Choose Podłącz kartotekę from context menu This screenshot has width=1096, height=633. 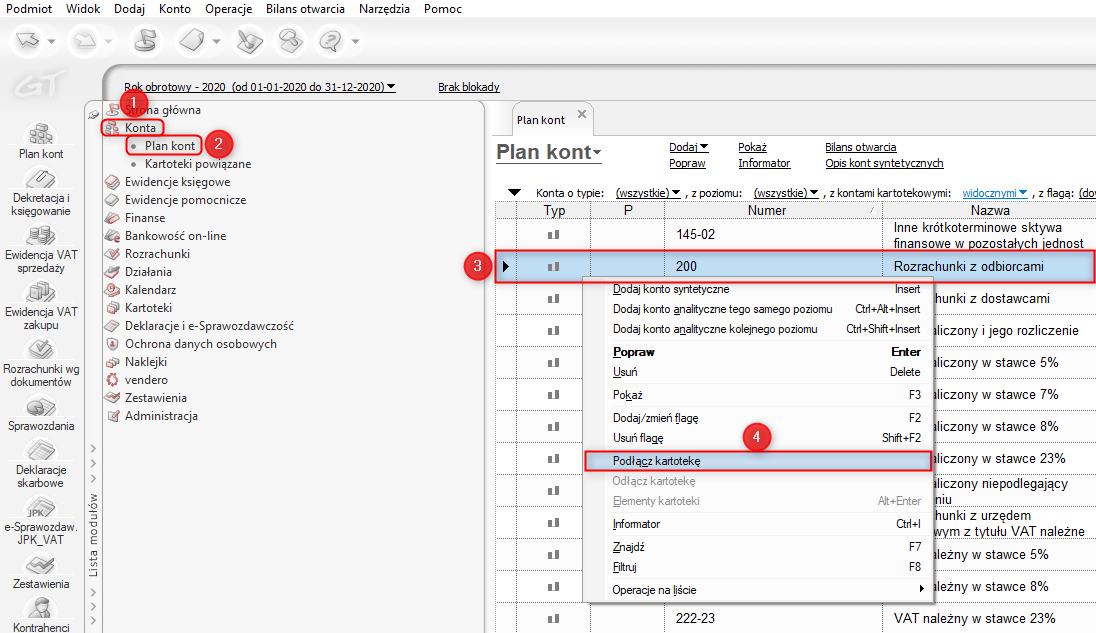pyautogui.click(x=657, y=461)
